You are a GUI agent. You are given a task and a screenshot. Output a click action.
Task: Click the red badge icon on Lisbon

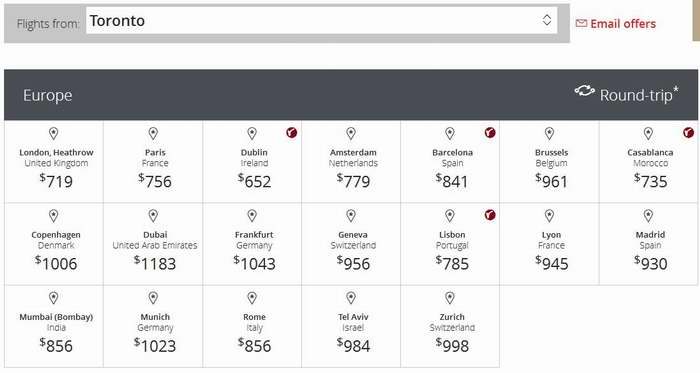(490, 215)
